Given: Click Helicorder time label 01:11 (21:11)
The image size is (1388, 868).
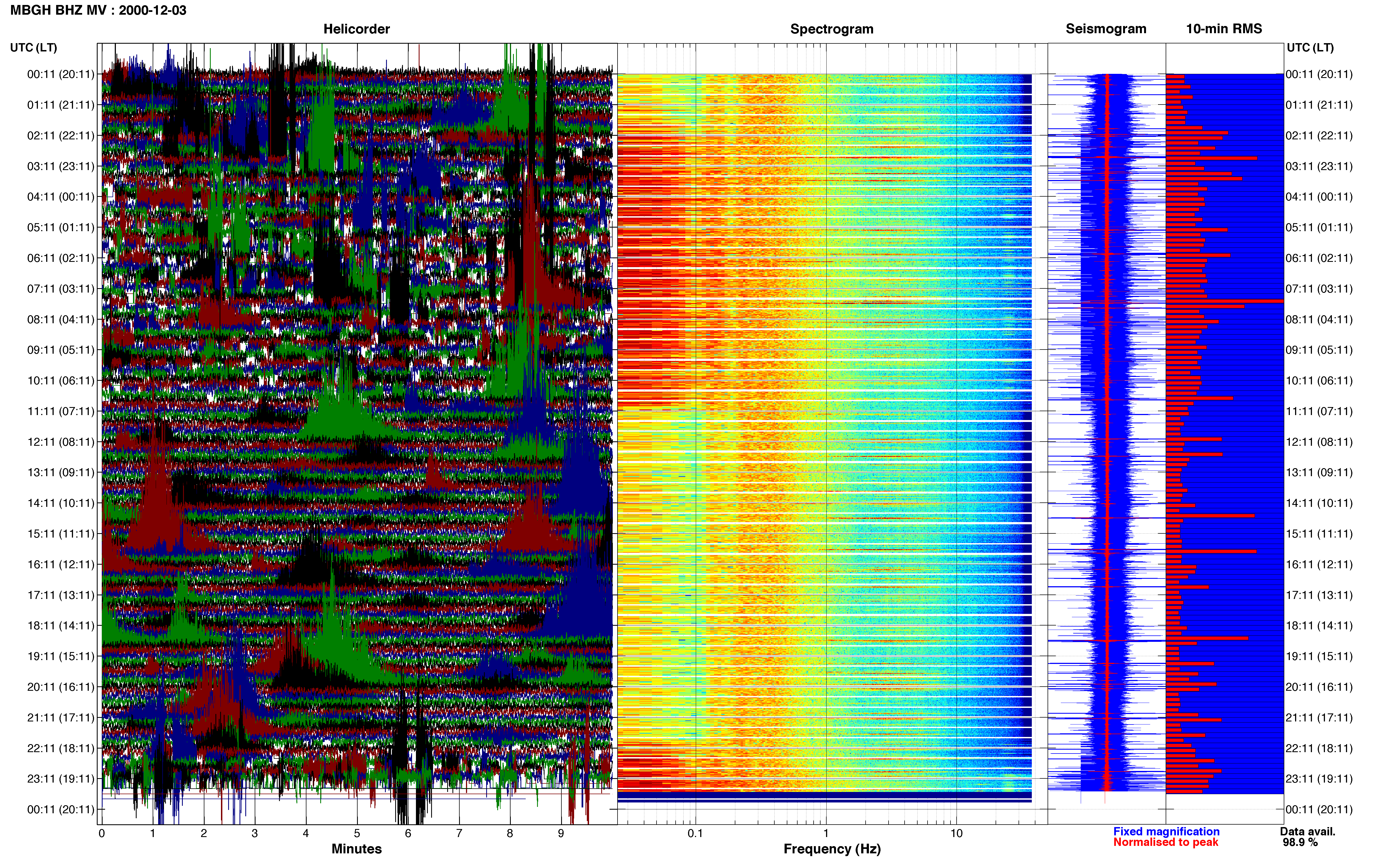Looking at the screenshot, I should pos(61,105).
